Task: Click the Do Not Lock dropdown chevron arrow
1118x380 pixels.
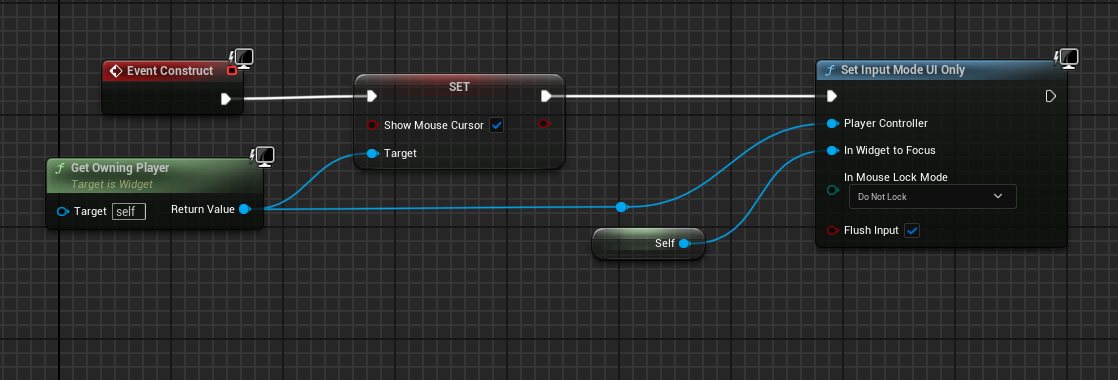Action: click(998, 196)
